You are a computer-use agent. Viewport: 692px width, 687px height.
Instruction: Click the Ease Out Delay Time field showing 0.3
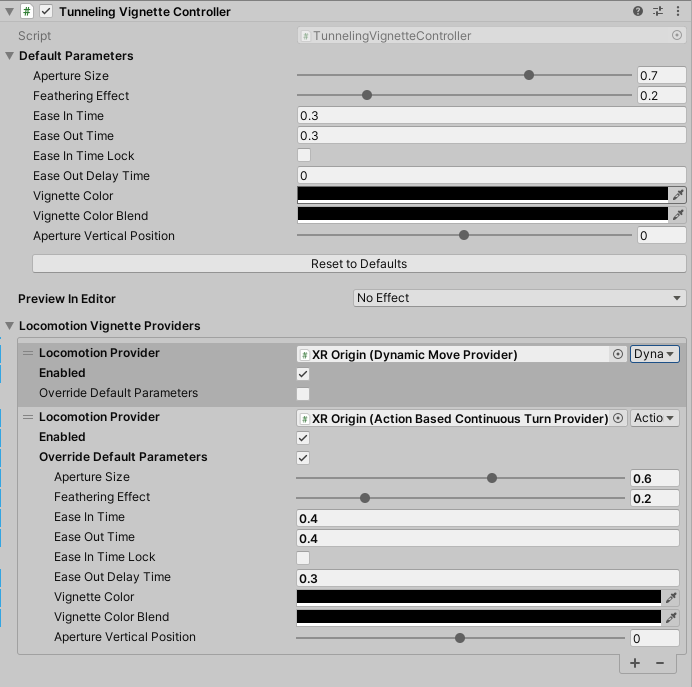(488, 578)
